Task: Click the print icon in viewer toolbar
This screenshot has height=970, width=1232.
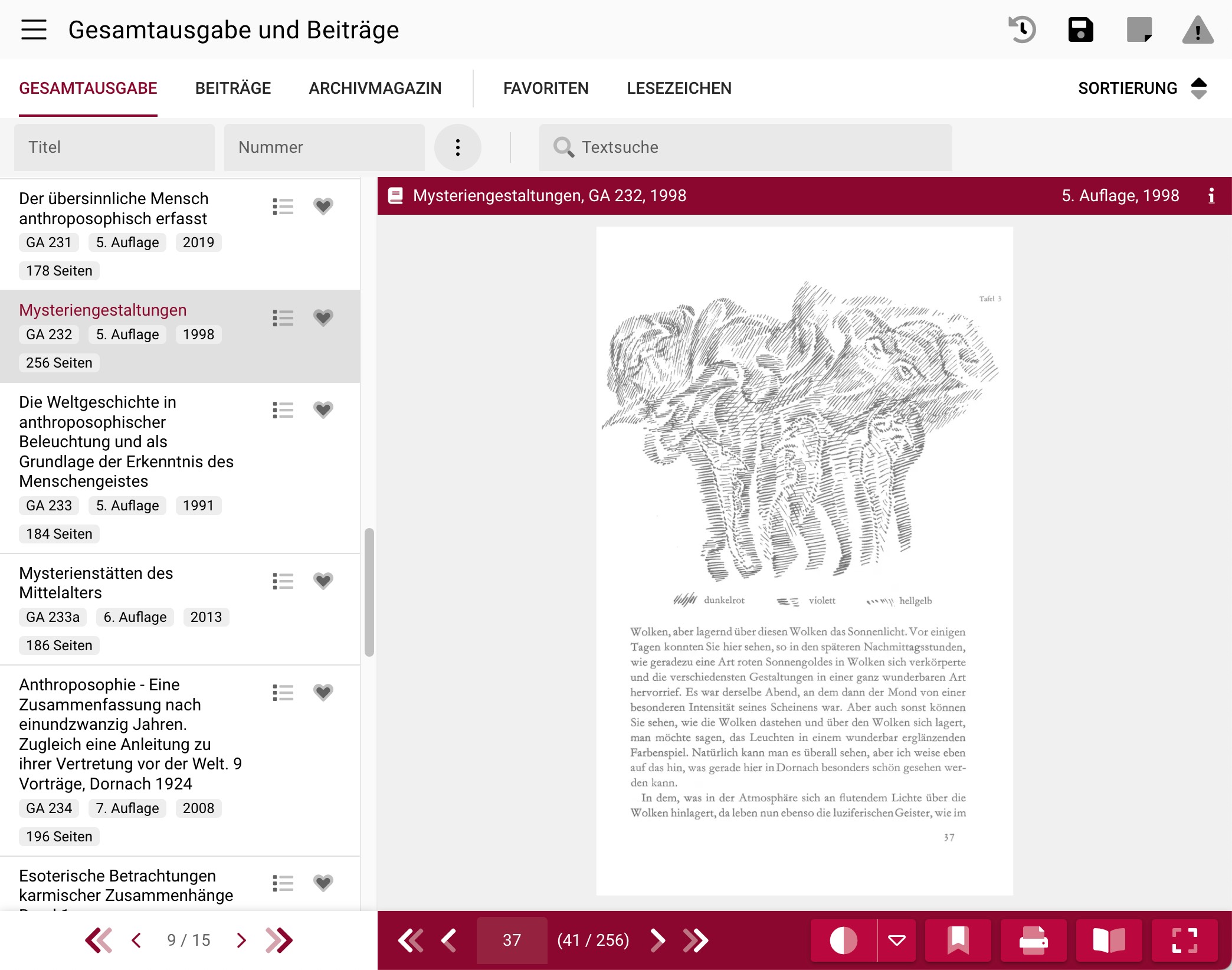Action: [x=1033, y=940]
